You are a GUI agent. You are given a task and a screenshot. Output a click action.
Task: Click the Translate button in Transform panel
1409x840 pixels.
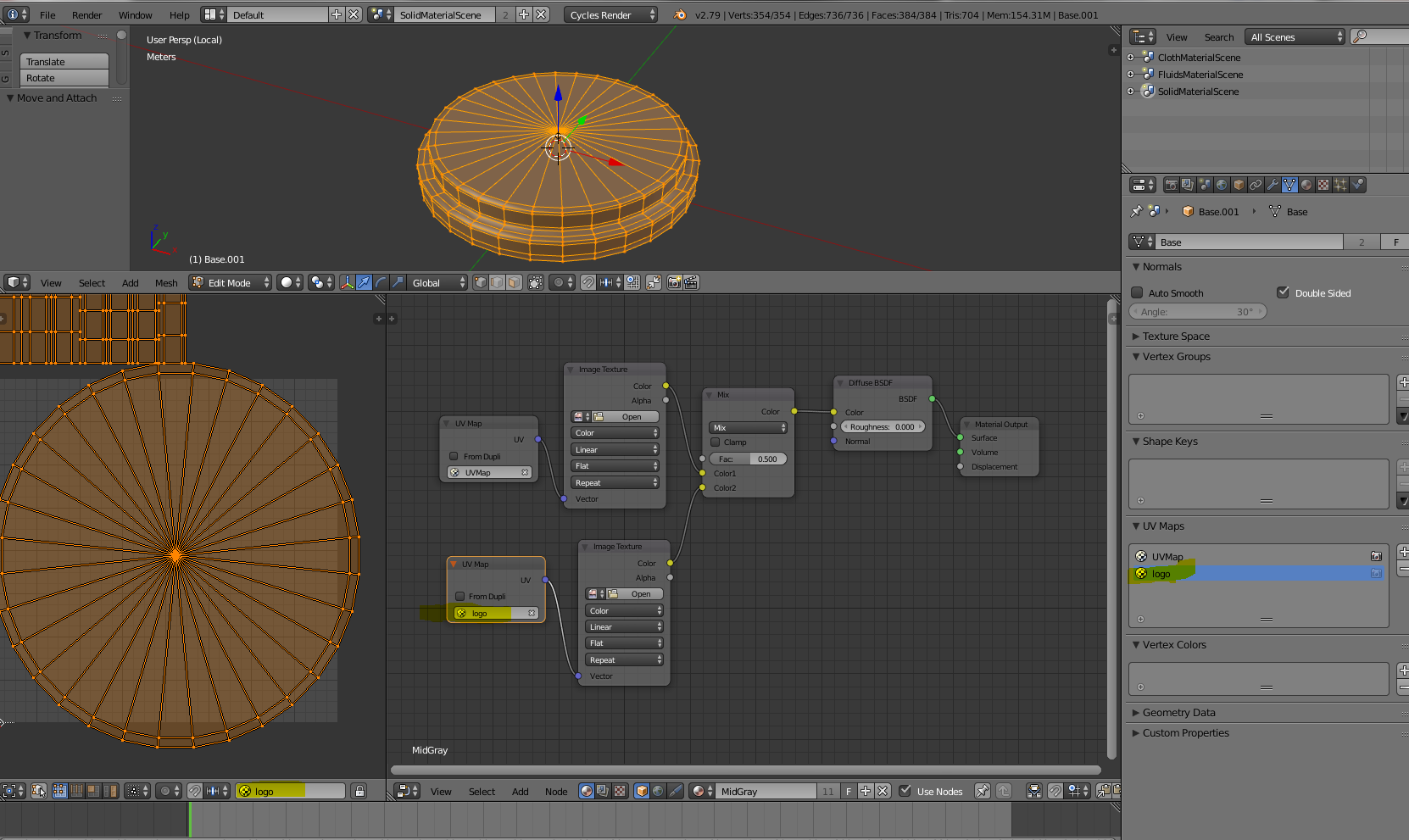click(x=64, y=62)
